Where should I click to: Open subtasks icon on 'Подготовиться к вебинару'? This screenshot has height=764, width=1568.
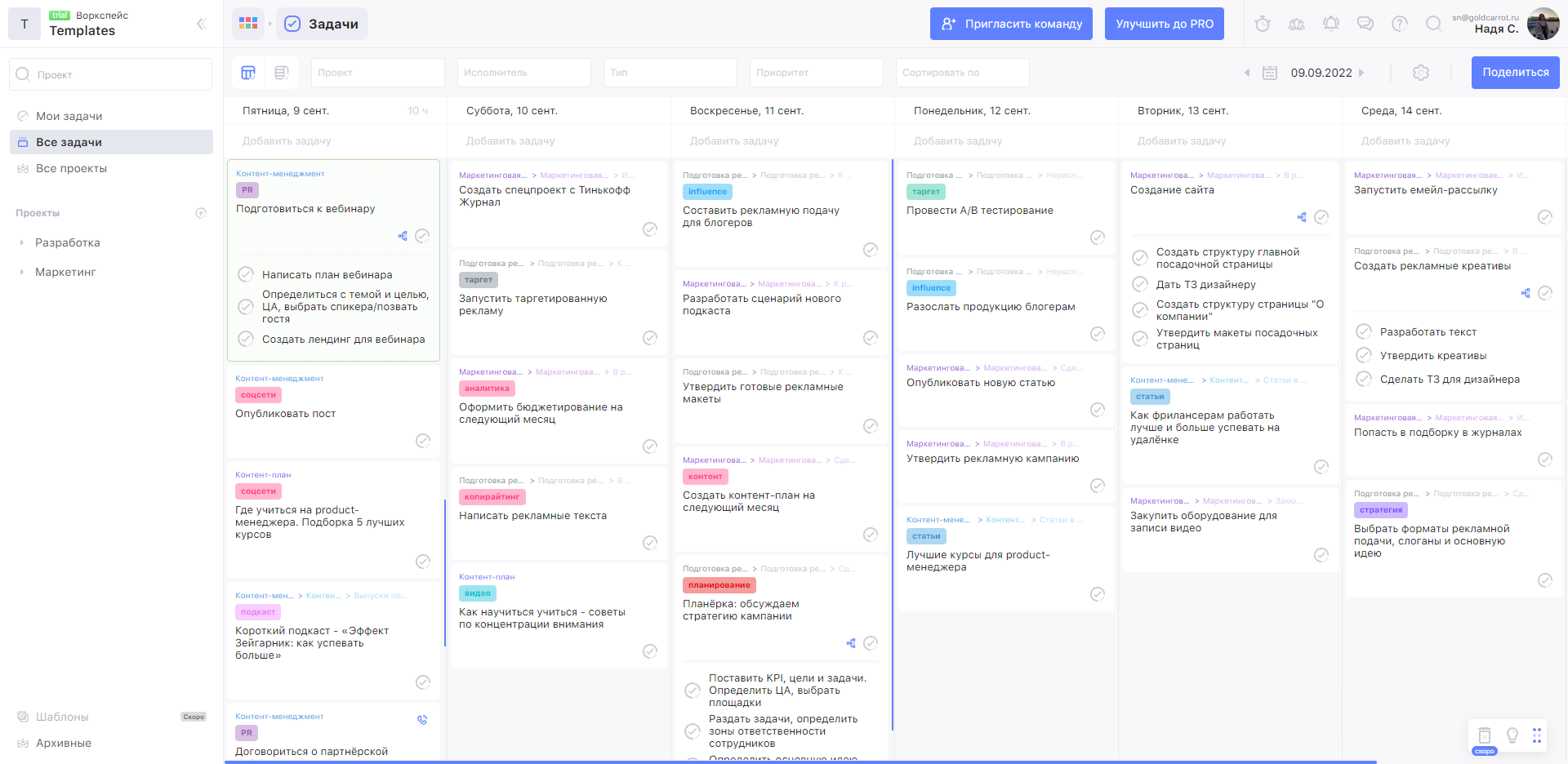403,236
